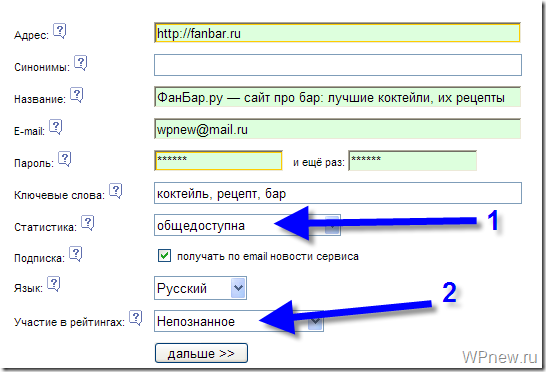Toggle the email service news subscription checkbox
Viewport: 546px width, 372px height.
[164, 256]
